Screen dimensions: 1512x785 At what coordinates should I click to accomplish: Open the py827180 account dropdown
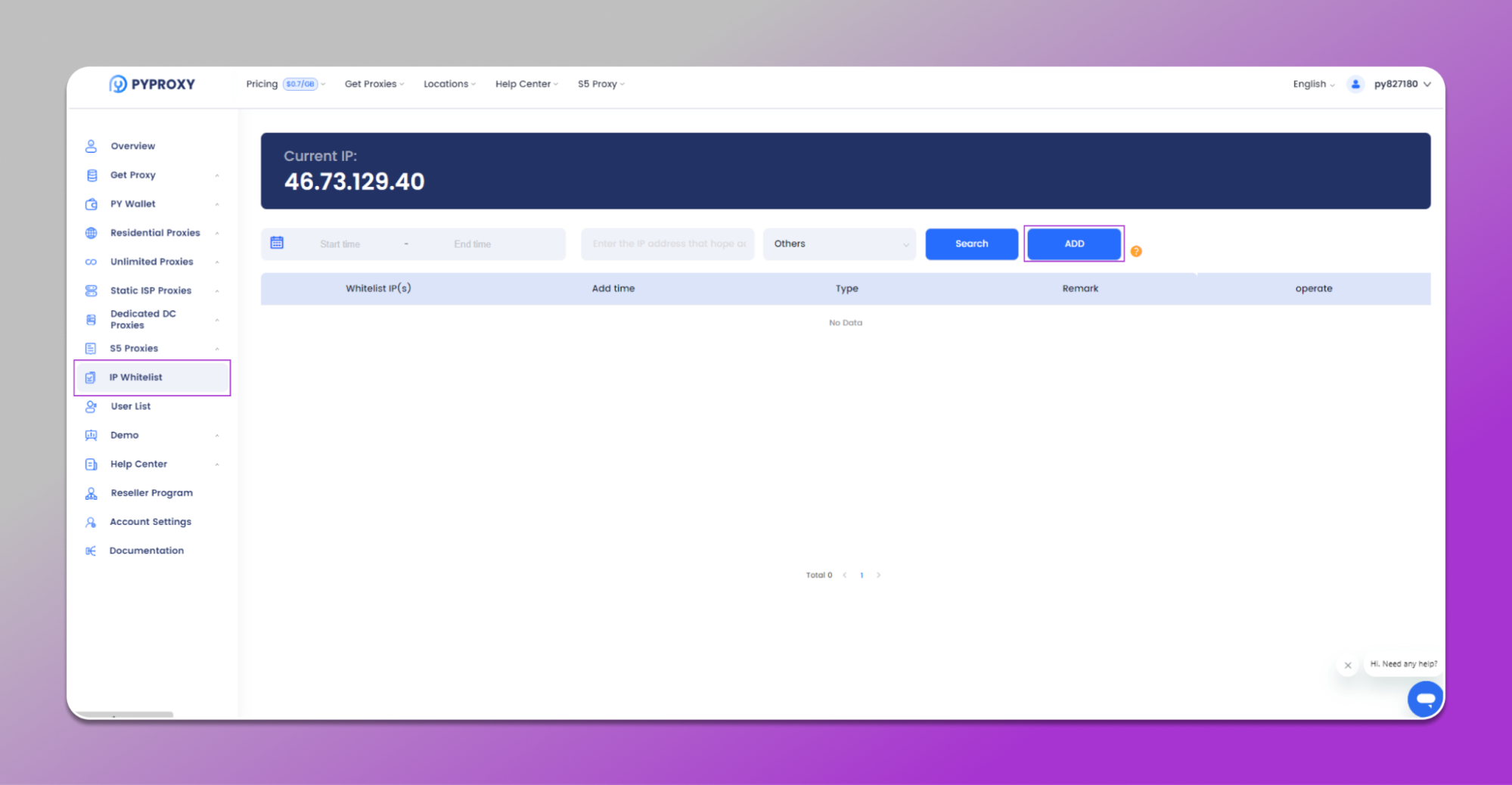pos(1402,84)
